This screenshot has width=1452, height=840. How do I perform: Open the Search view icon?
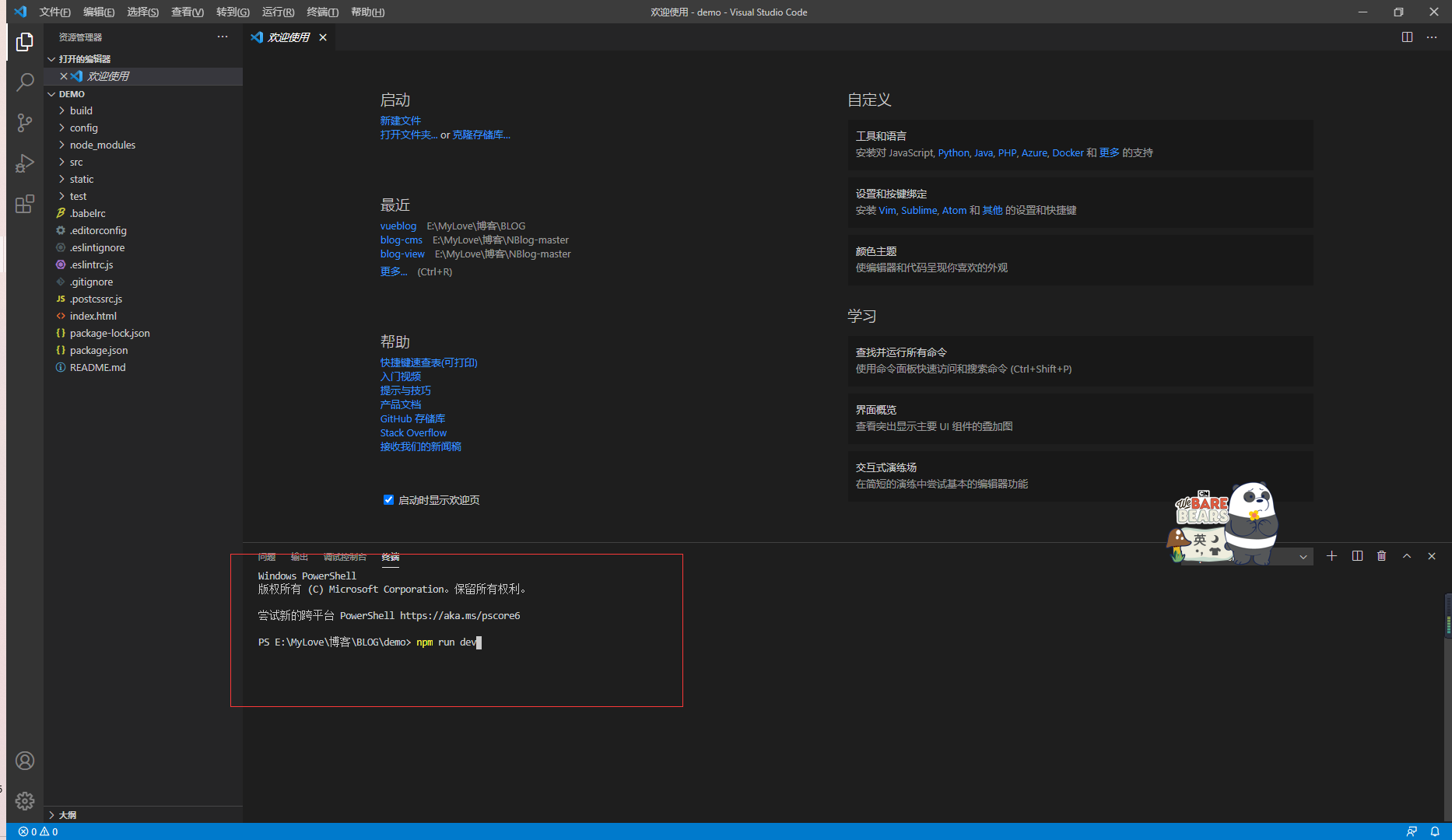pyautogui.click(x=25, y=82)
